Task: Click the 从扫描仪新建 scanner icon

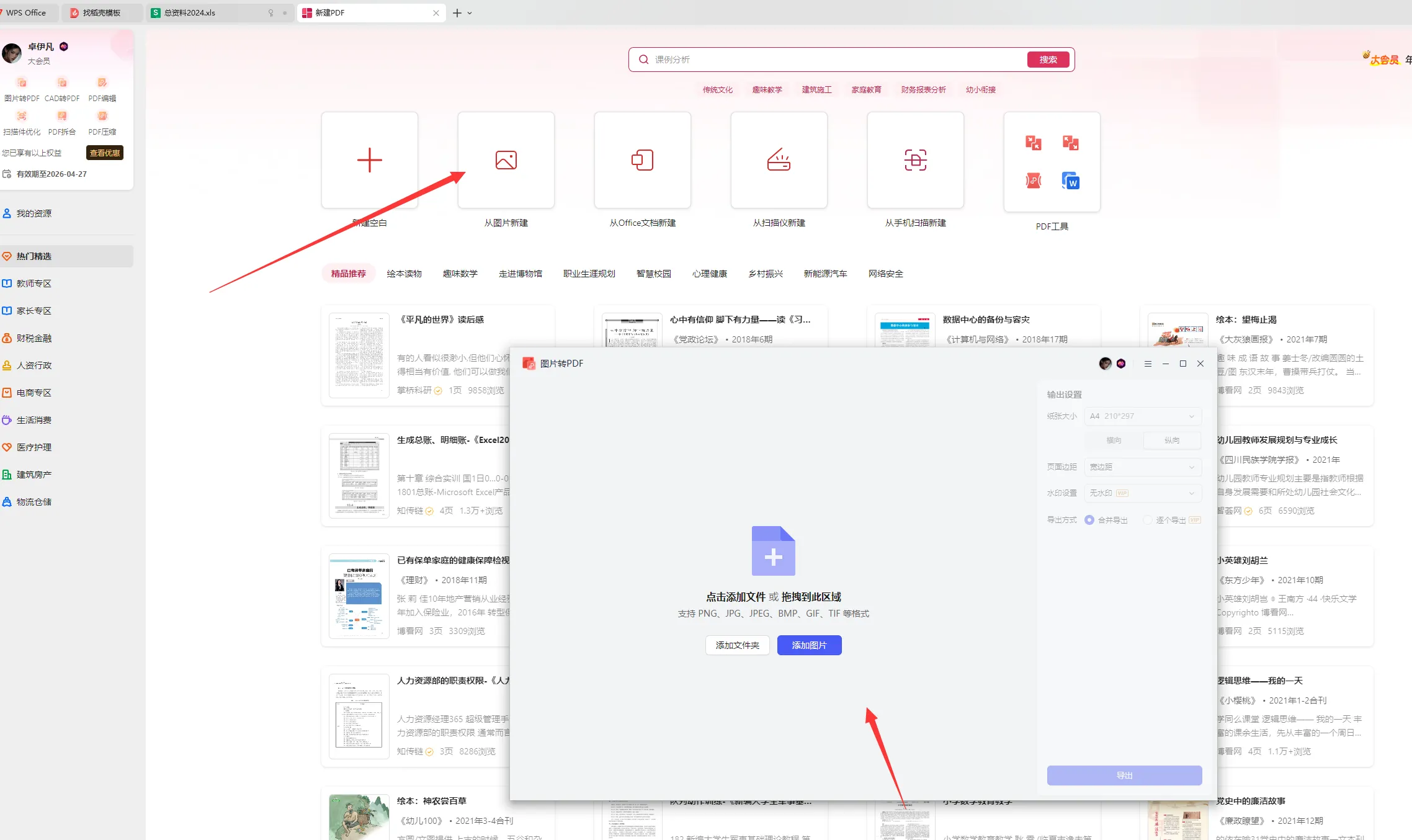Action: [779, 160]
